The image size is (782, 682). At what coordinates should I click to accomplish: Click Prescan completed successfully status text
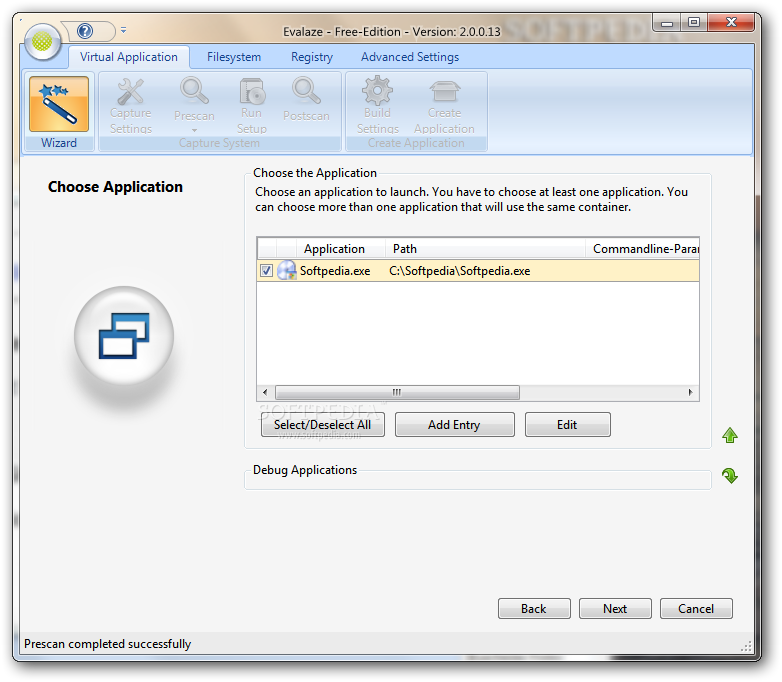click(x=107, y=644)
